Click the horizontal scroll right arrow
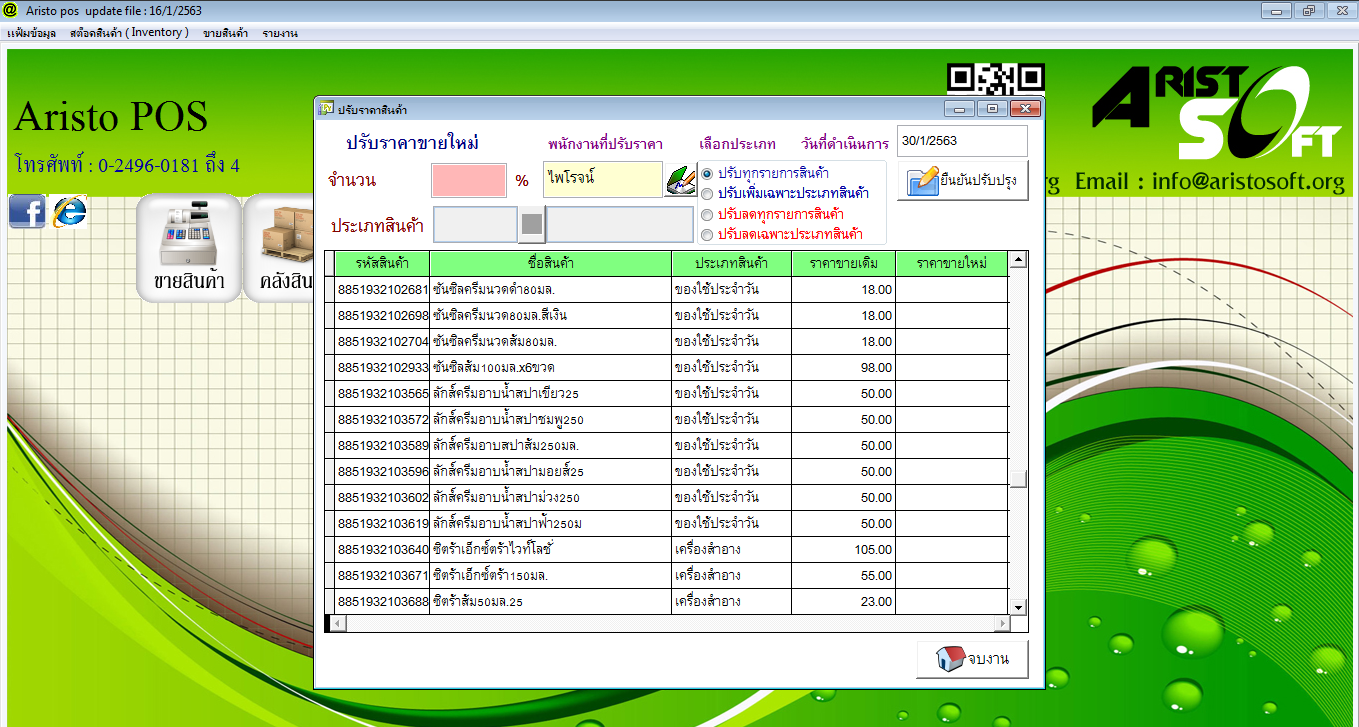This screenshot has width=1359, height=727. click(x=1001, y=623)
